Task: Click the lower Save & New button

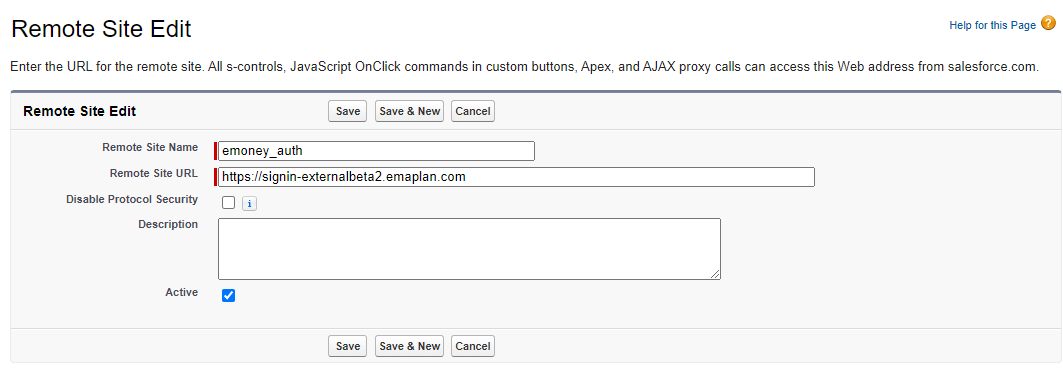Action: click(409, 346)
